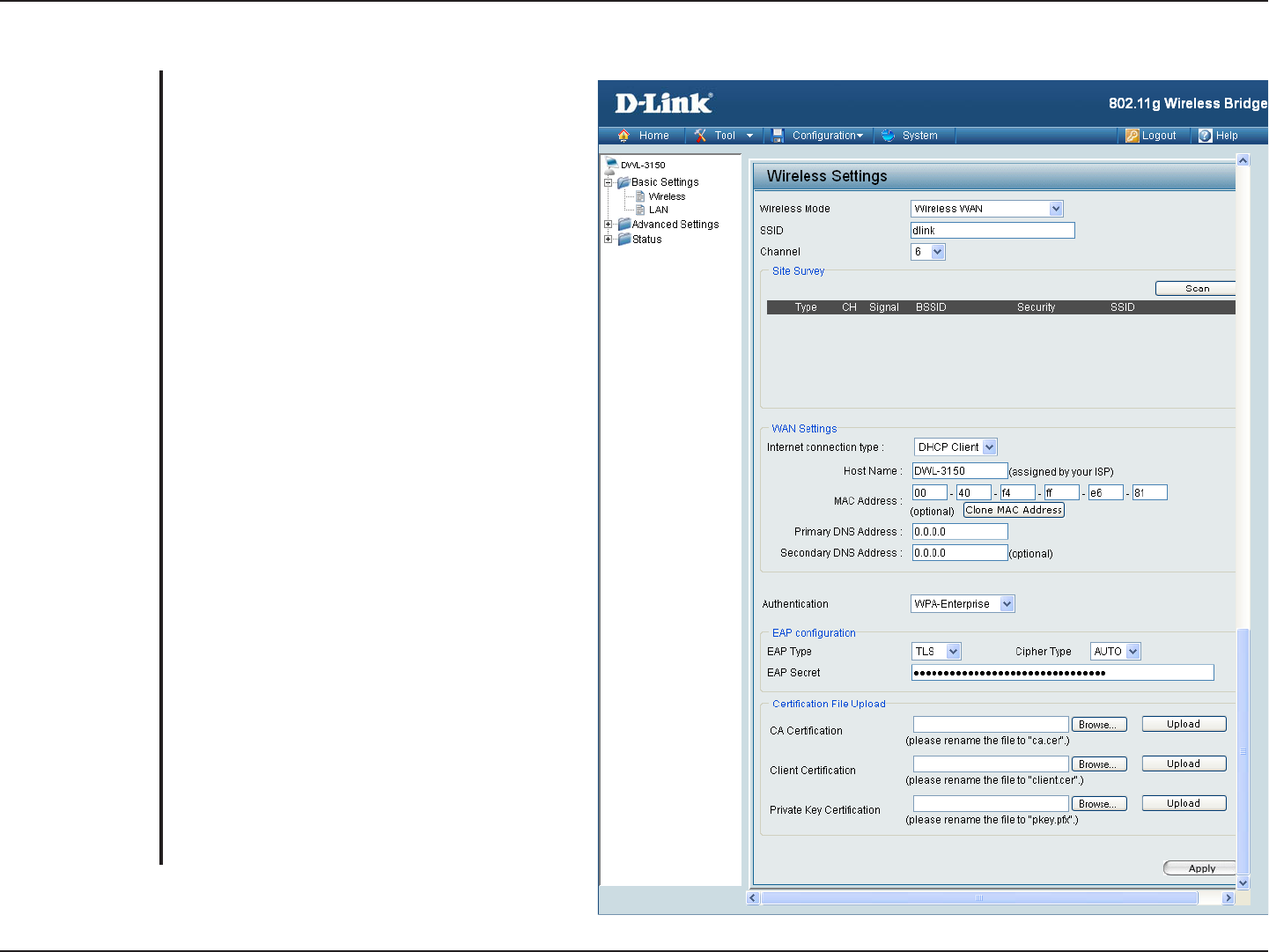Click the SSID input field
Screen dimensions: 1269x952
pos(992,231)
